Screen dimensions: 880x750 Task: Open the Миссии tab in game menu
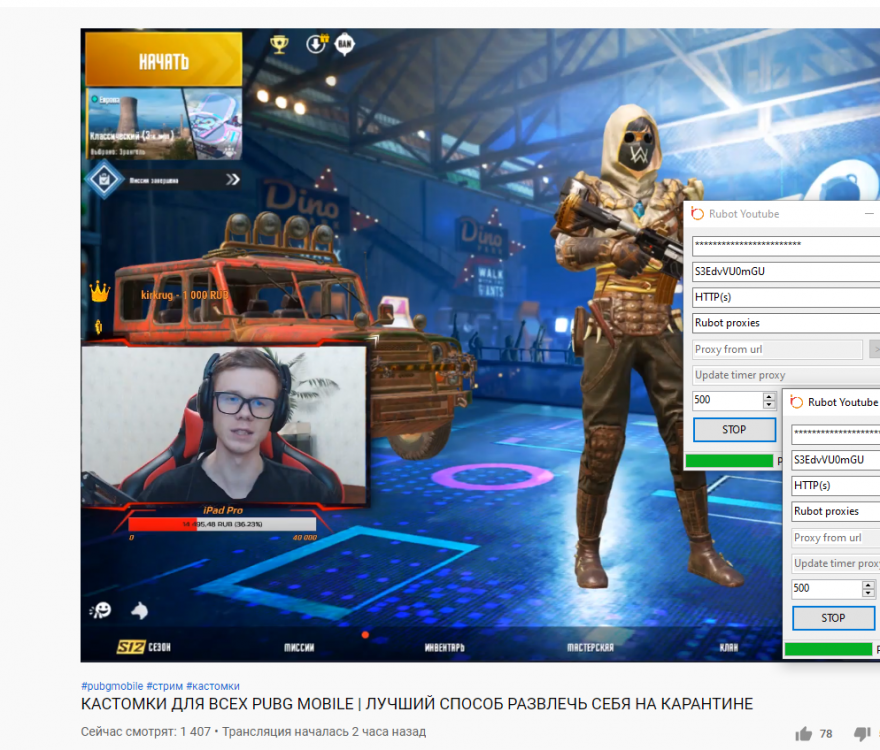(299, 647)
